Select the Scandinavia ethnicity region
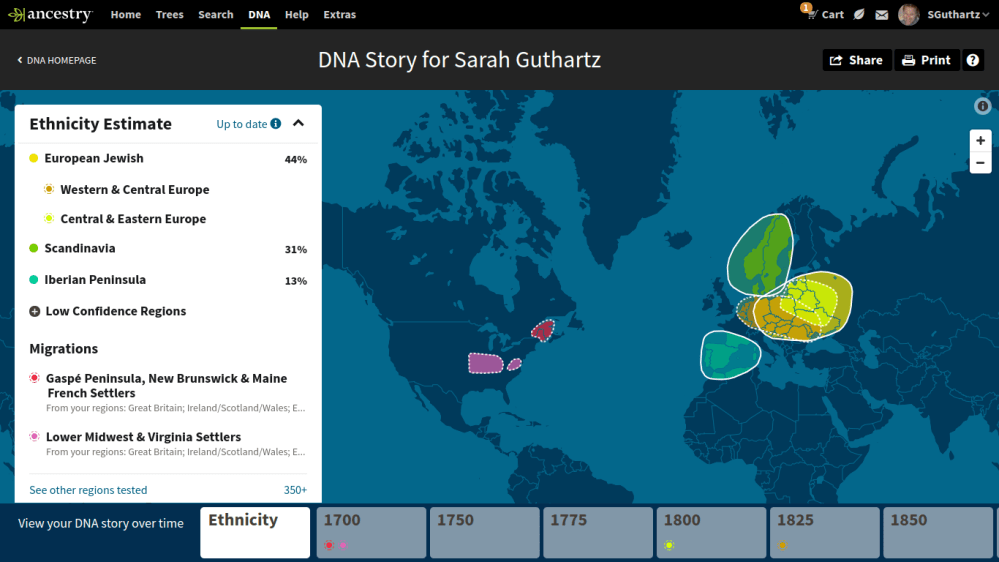999x562 pixels. pos(80,249)
